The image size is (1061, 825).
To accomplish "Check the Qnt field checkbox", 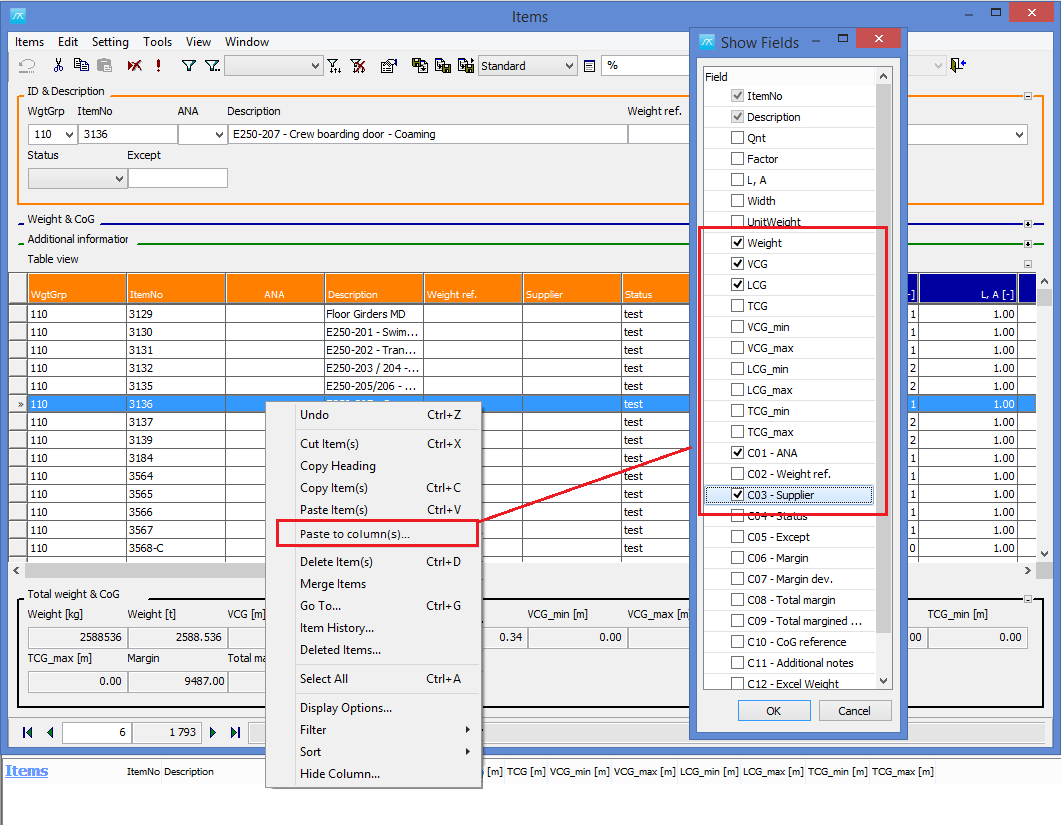I will tap(738, 138).
